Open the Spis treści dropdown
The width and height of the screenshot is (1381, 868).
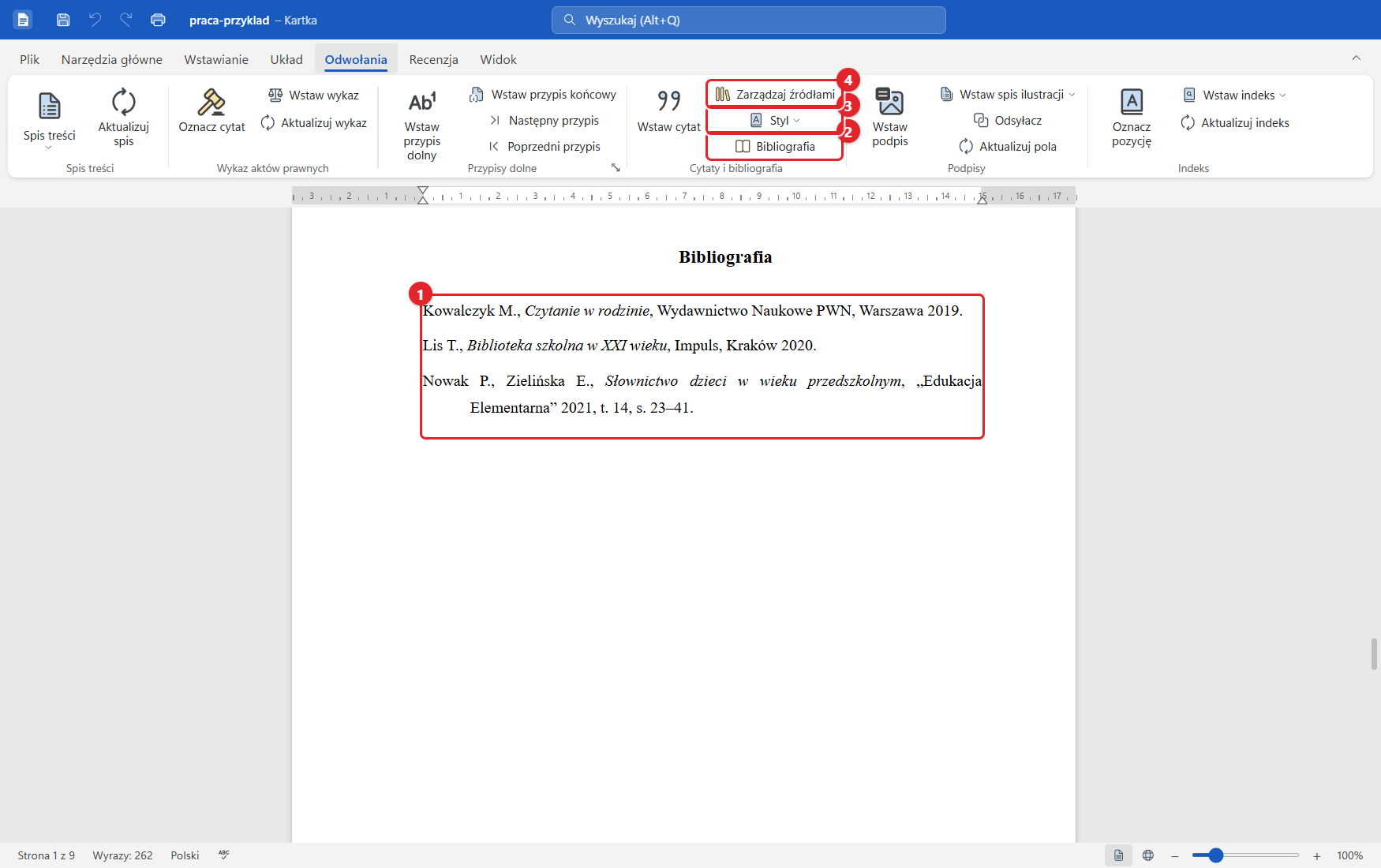point(49,118)
